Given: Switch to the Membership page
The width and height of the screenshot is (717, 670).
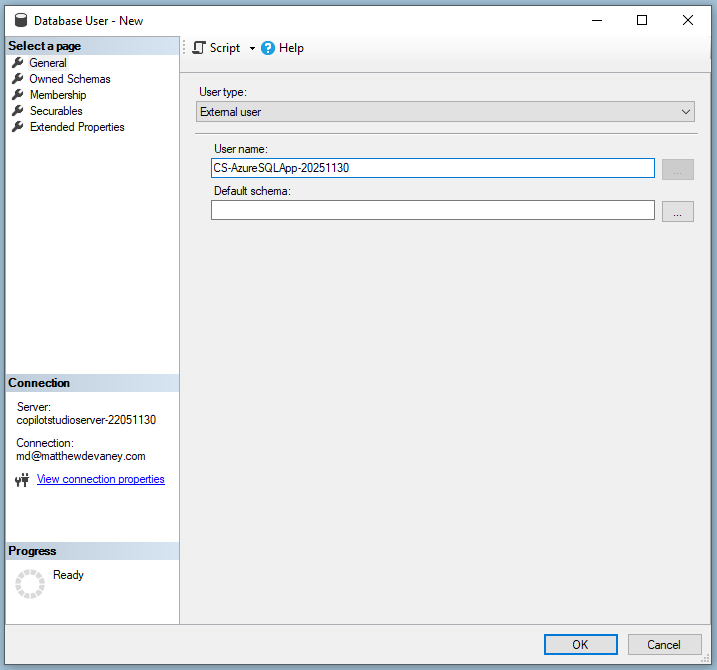Looking at the screenshot, I should (57, 95).
